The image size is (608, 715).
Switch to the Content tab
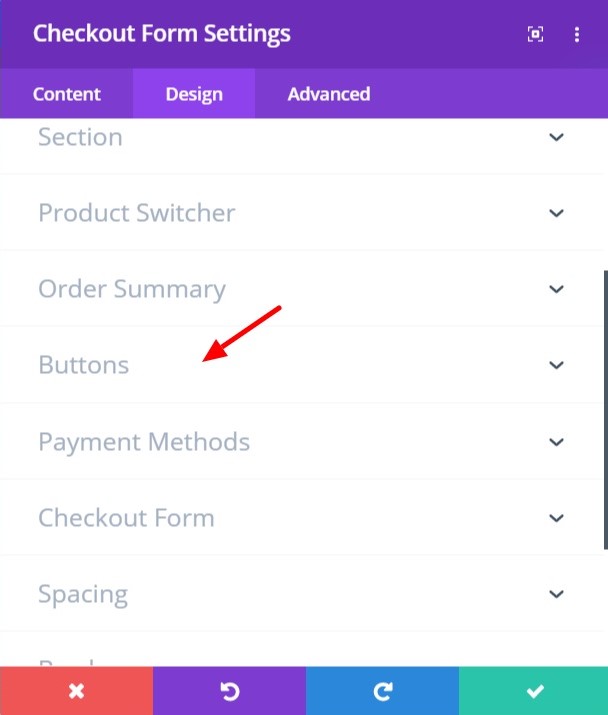click(67, 94)
